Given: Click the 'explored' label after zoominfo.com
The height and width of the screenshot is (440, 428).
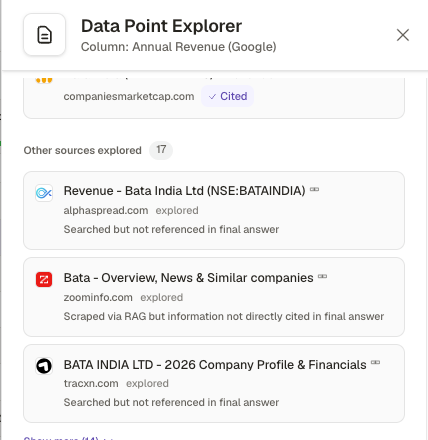Looking at the screenshot, I should [162, 297].
